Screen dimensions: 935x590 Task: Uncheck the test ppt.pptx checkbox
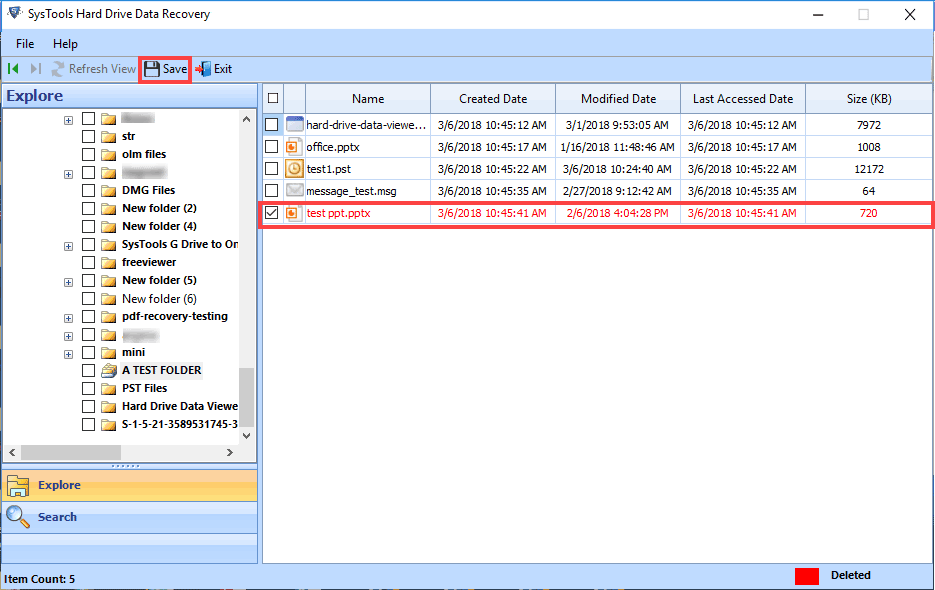click(272, 213)
